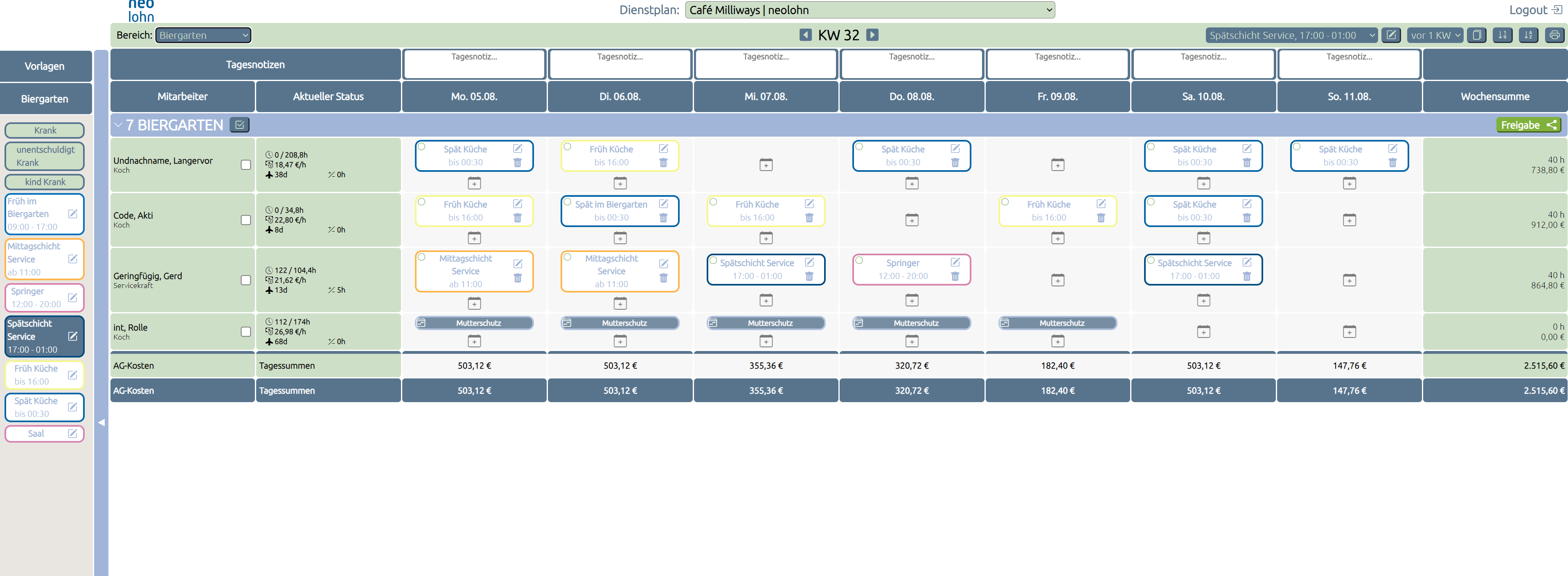Sort employees alphabetically A-Z
This screenshot has height=576, width=1568.
point(1528,35)
